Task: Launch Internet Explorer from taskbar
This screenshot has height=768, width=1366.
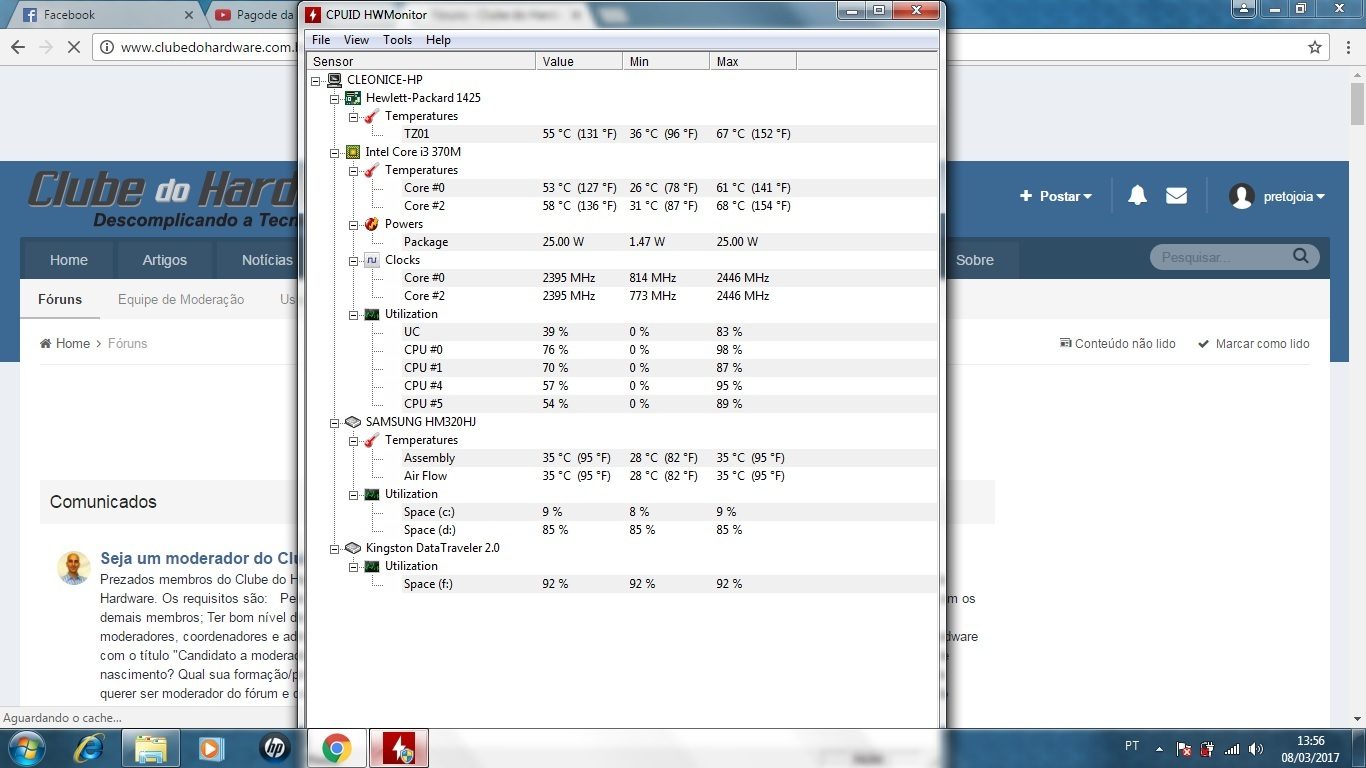Action: point(90,748)
